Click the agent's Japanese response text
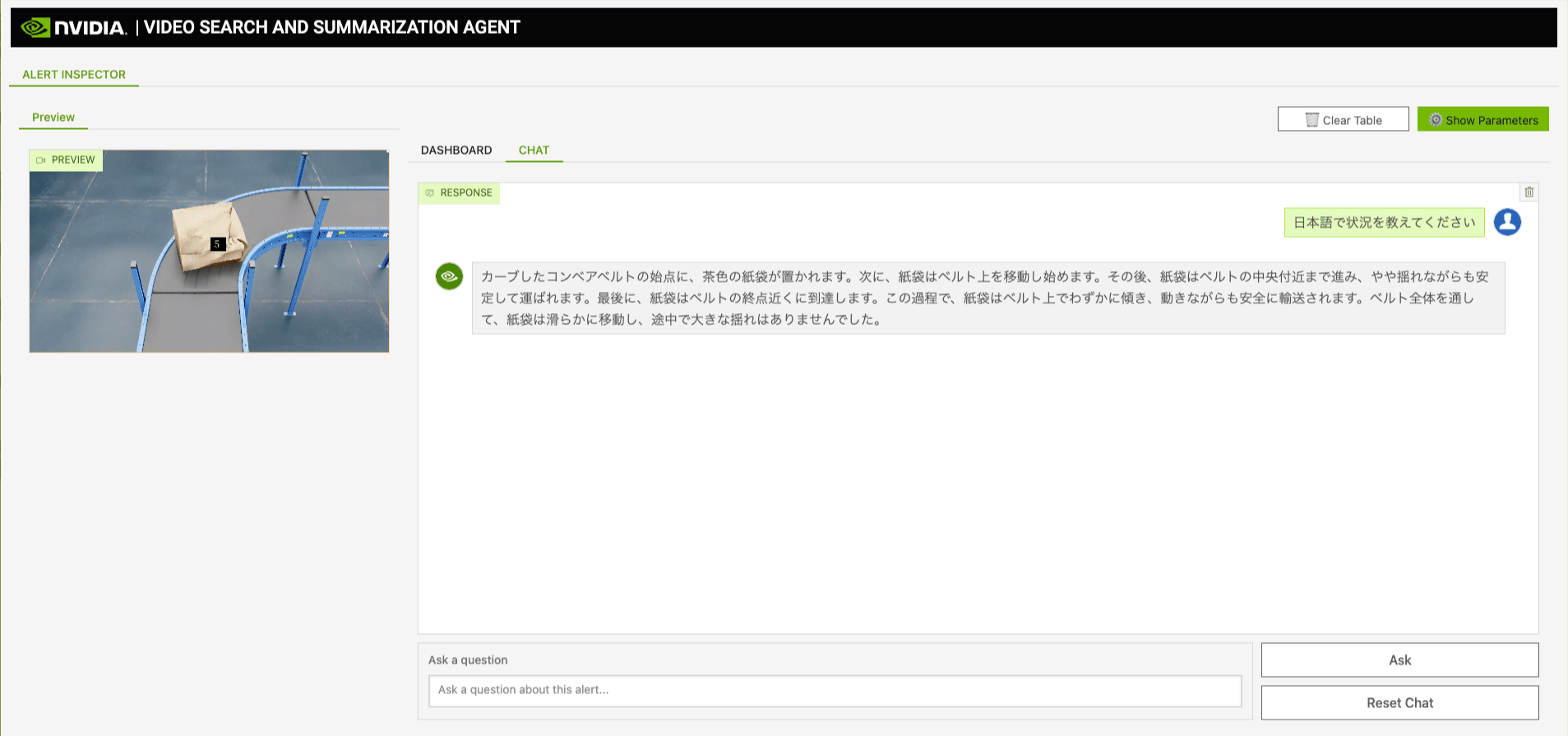1568x736 pixels. [987, 298]
